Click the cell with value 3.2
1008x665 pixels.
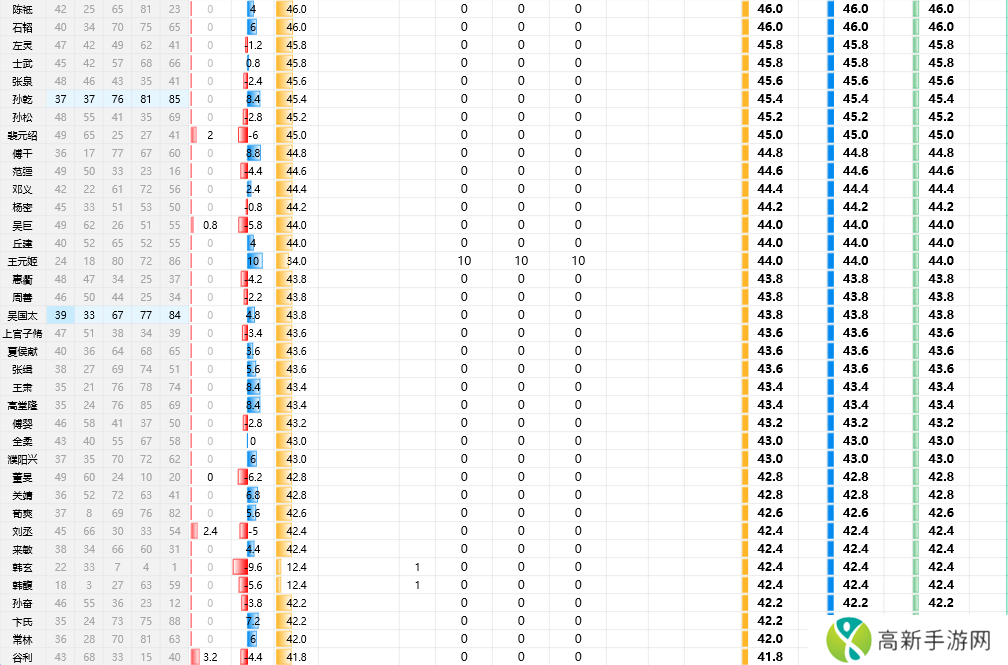[210, 657]
